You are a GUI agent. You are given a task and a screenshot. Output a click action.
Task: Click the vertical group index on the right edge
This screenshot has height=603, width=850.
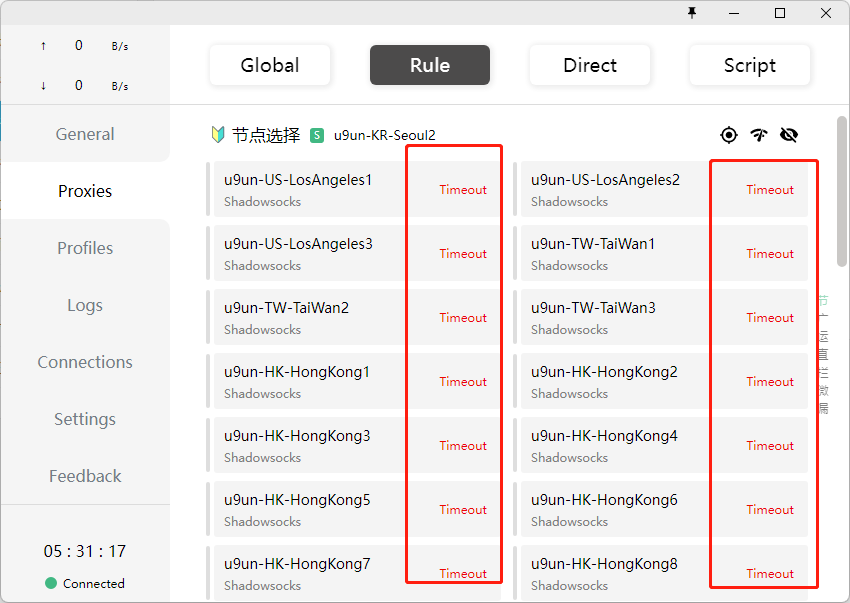pos(823,355)
